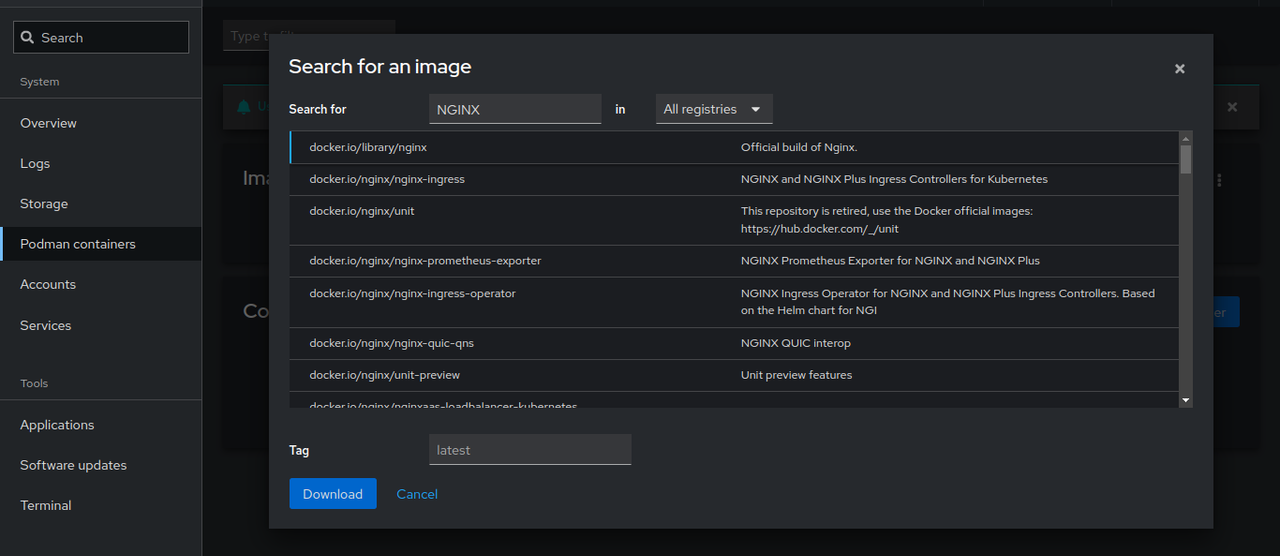This screenshot has height=556, width=1280.
Task: Click the NGINX QUIC interop description
Action: point(796,343)
